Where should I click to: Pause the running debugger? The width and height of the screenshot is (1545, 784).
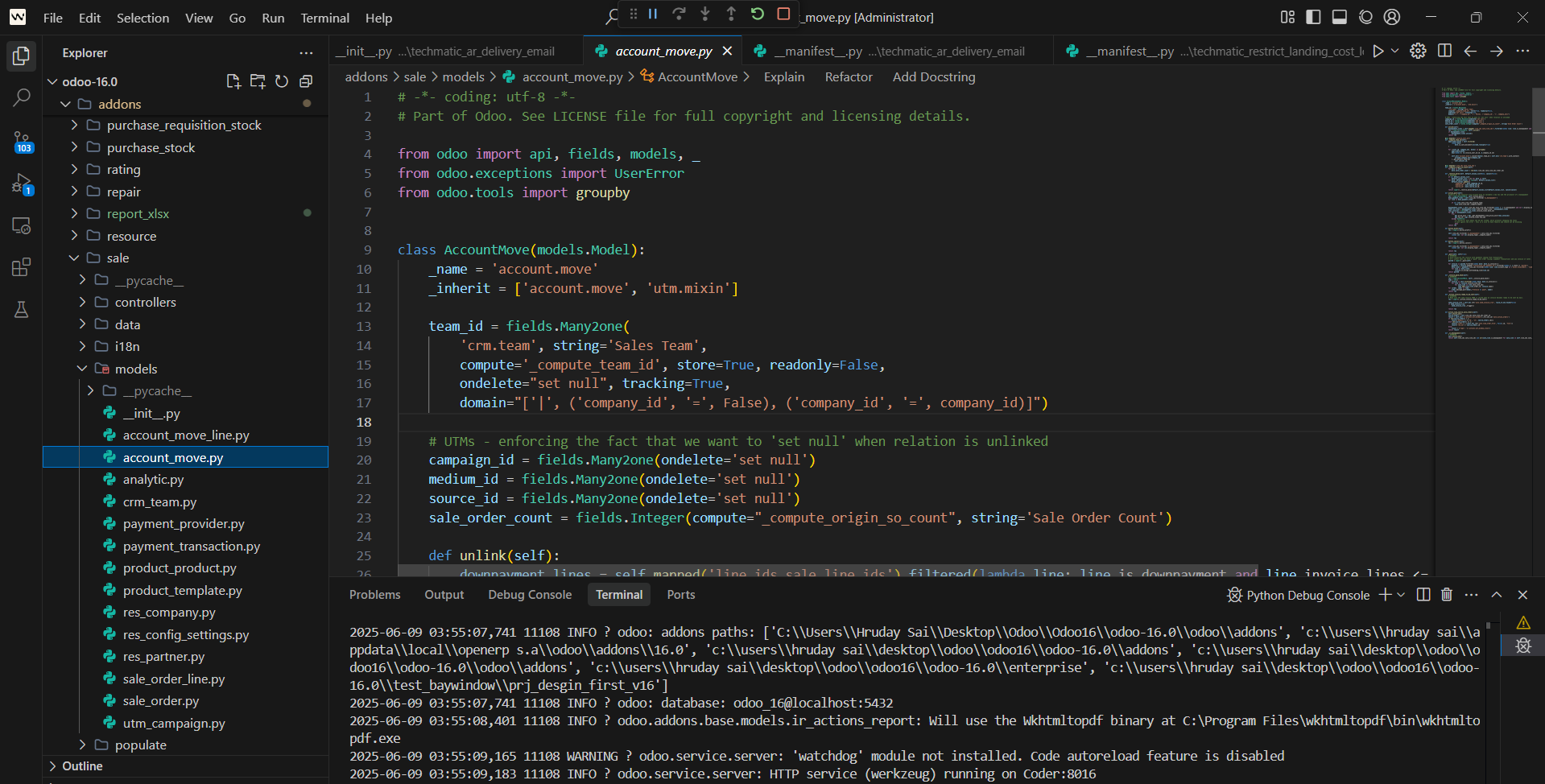(x=653, y=14)
